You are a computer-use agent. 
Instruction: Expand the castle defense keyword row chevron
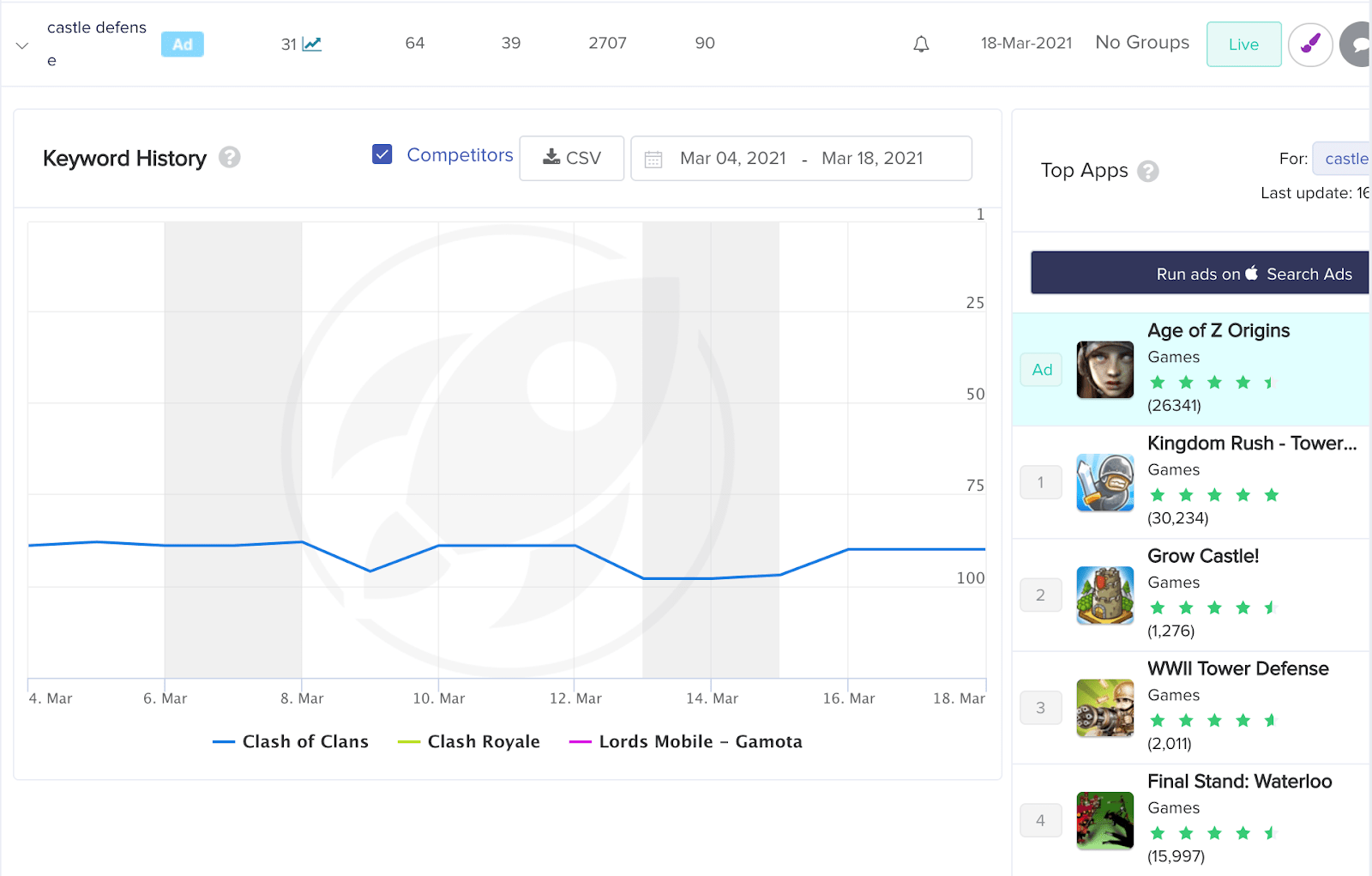22,45
